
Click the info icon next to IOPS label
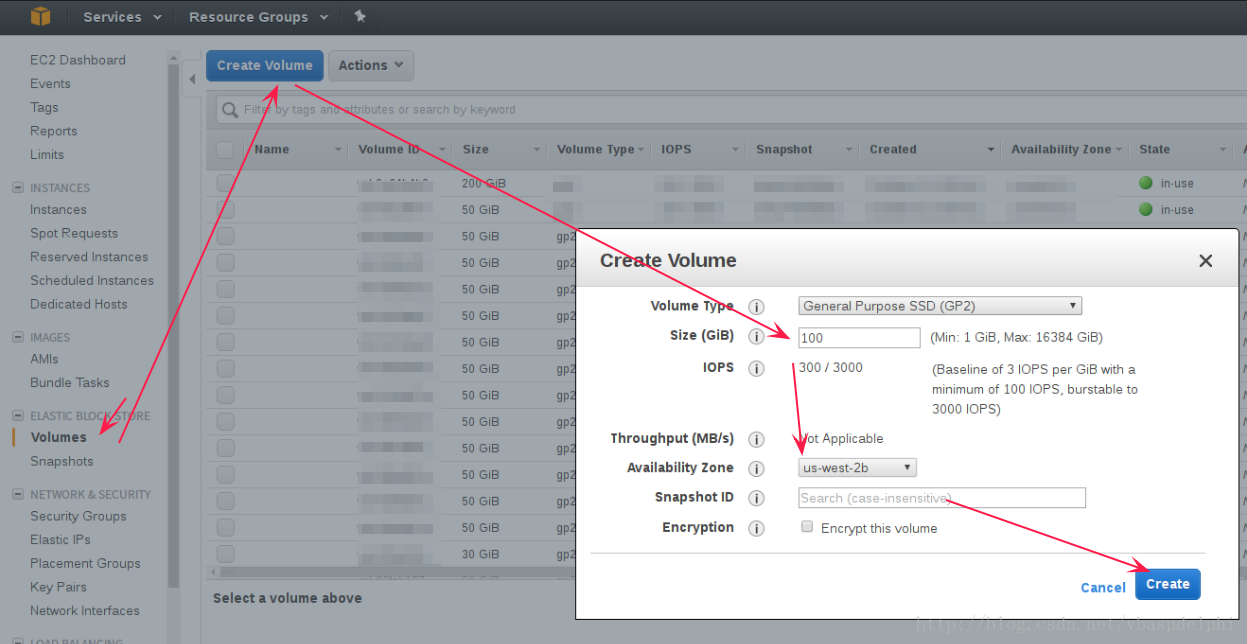click(757, 368)
